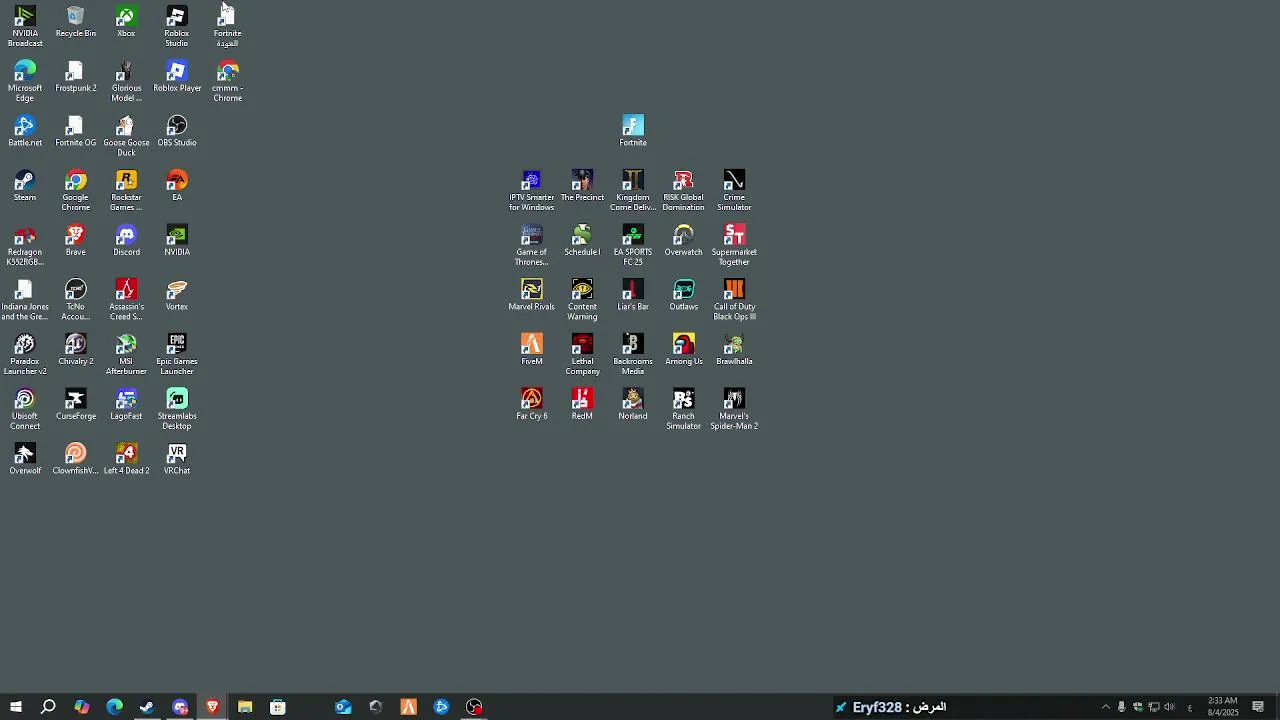Launch the Xbox app shortcut
Screen dimensions: 1280x720
click(126, 22)
